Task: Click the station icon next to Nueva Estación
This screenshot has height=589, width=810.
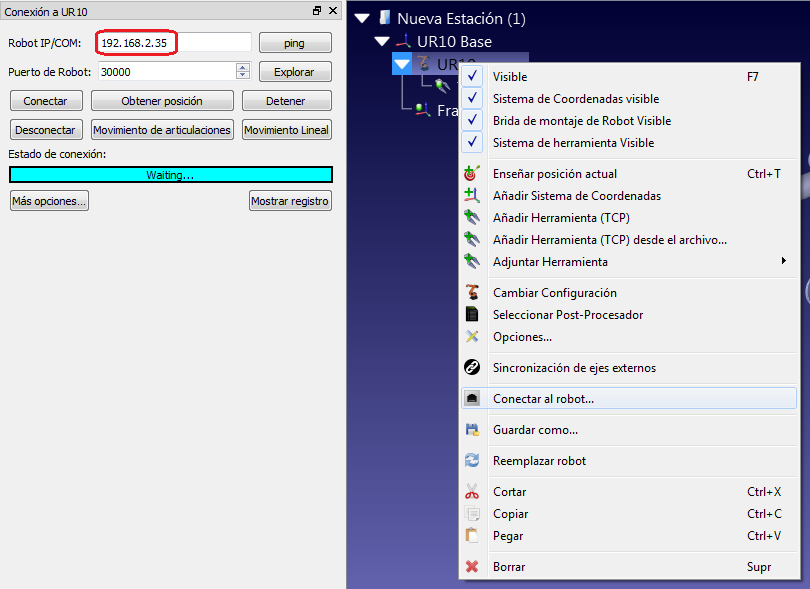Action: point(385,18)
